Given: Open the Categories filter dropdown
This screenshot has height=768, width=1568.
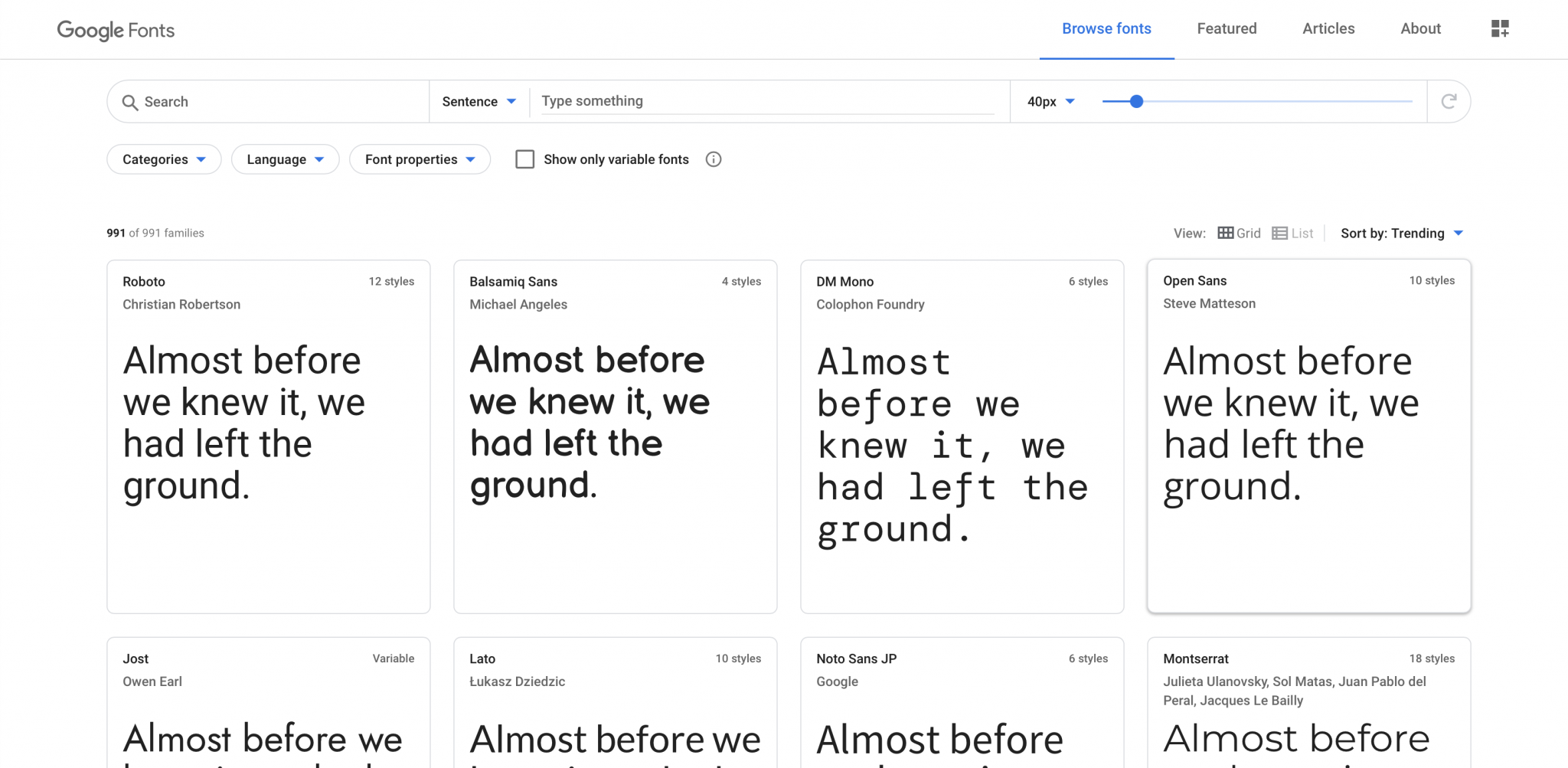Looking at the screenshot, I should tap(163, 159).
